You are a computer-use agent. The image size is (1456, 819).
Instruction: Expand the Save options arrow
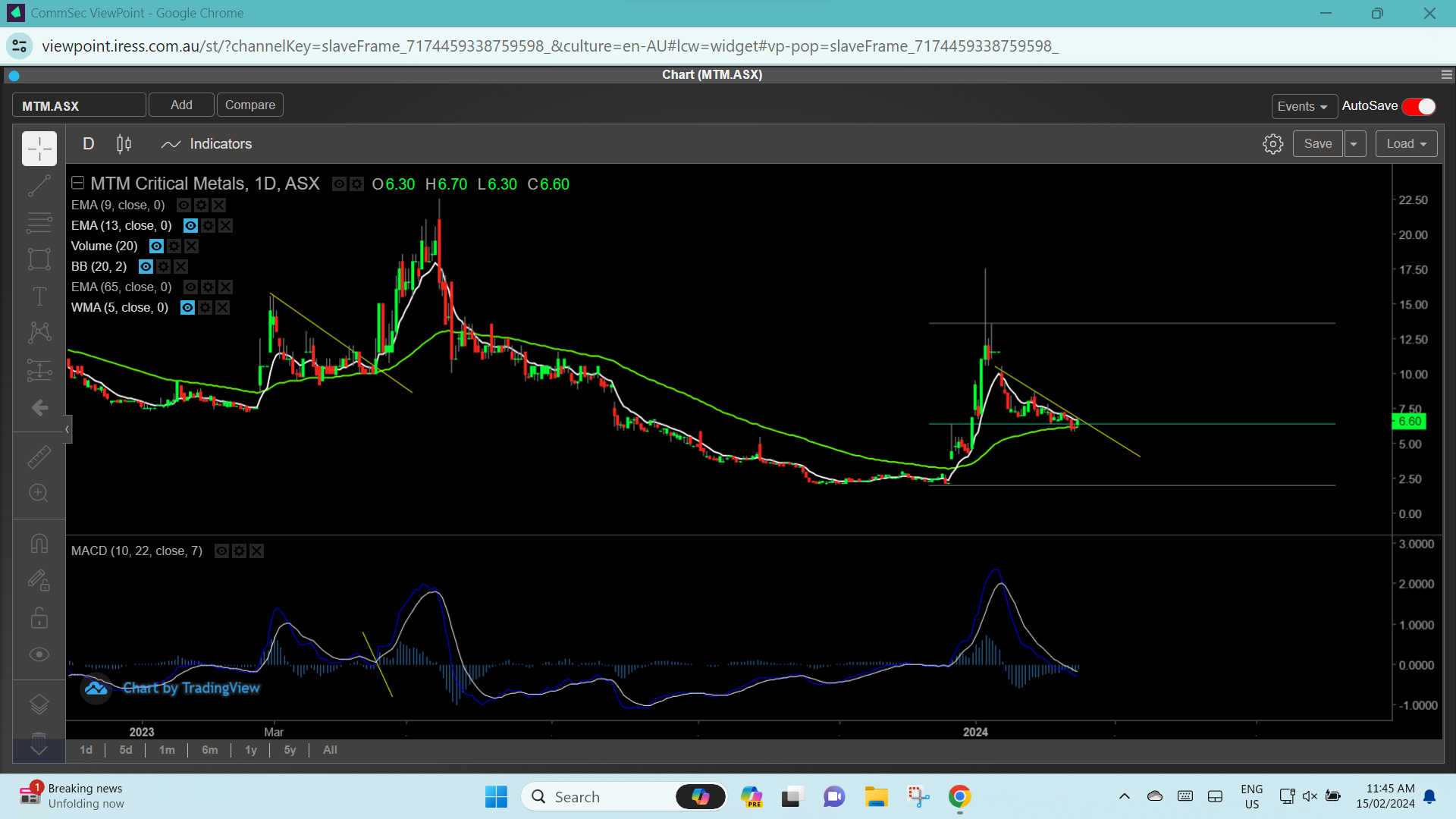pyautogui.click(x=1354, y=144)
